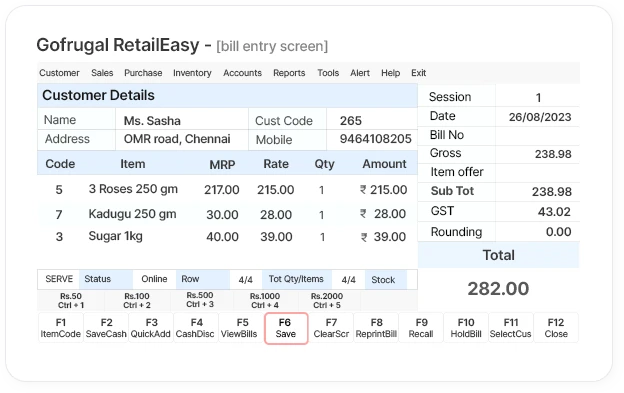The height and width of the screenshot is (393, 624).
Task: Click the ₹ 39.00 amount cell
Action: [x=383, y=237]
